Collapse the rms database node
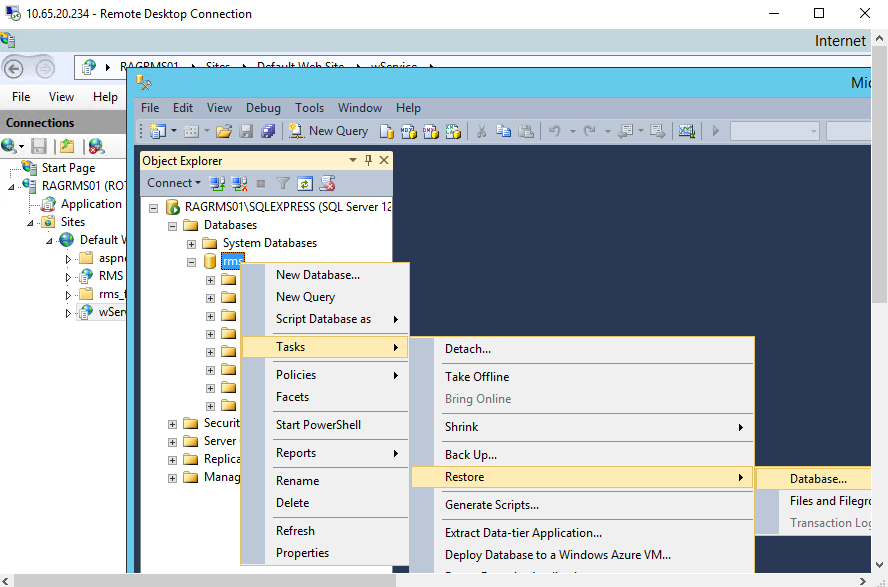This screenshot has height=587, width=888. point(191,262)
